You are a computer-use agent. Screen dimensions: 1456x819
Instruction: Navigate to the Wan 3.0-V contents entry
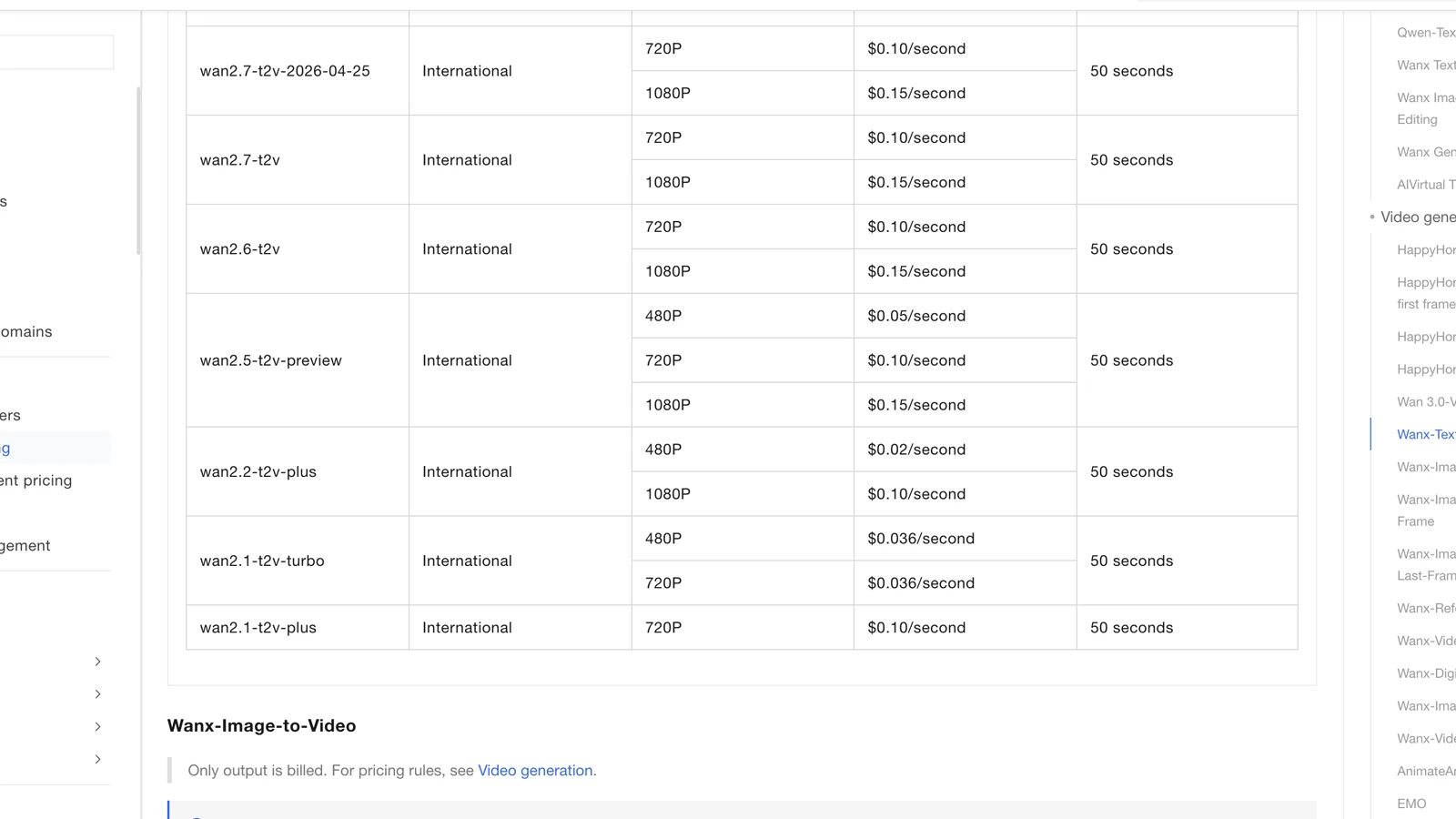coord(1426,402)
